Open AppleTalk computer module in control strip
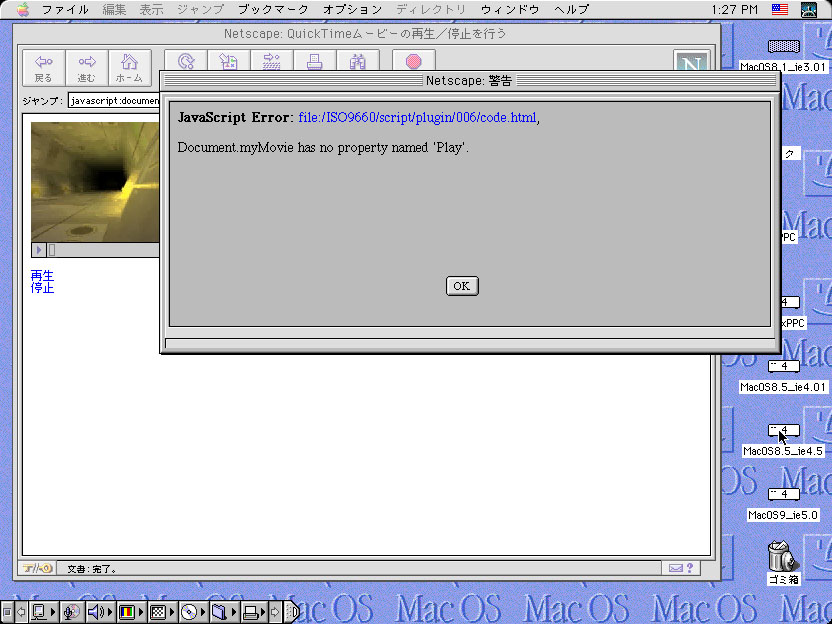 (x=42, y=612)
